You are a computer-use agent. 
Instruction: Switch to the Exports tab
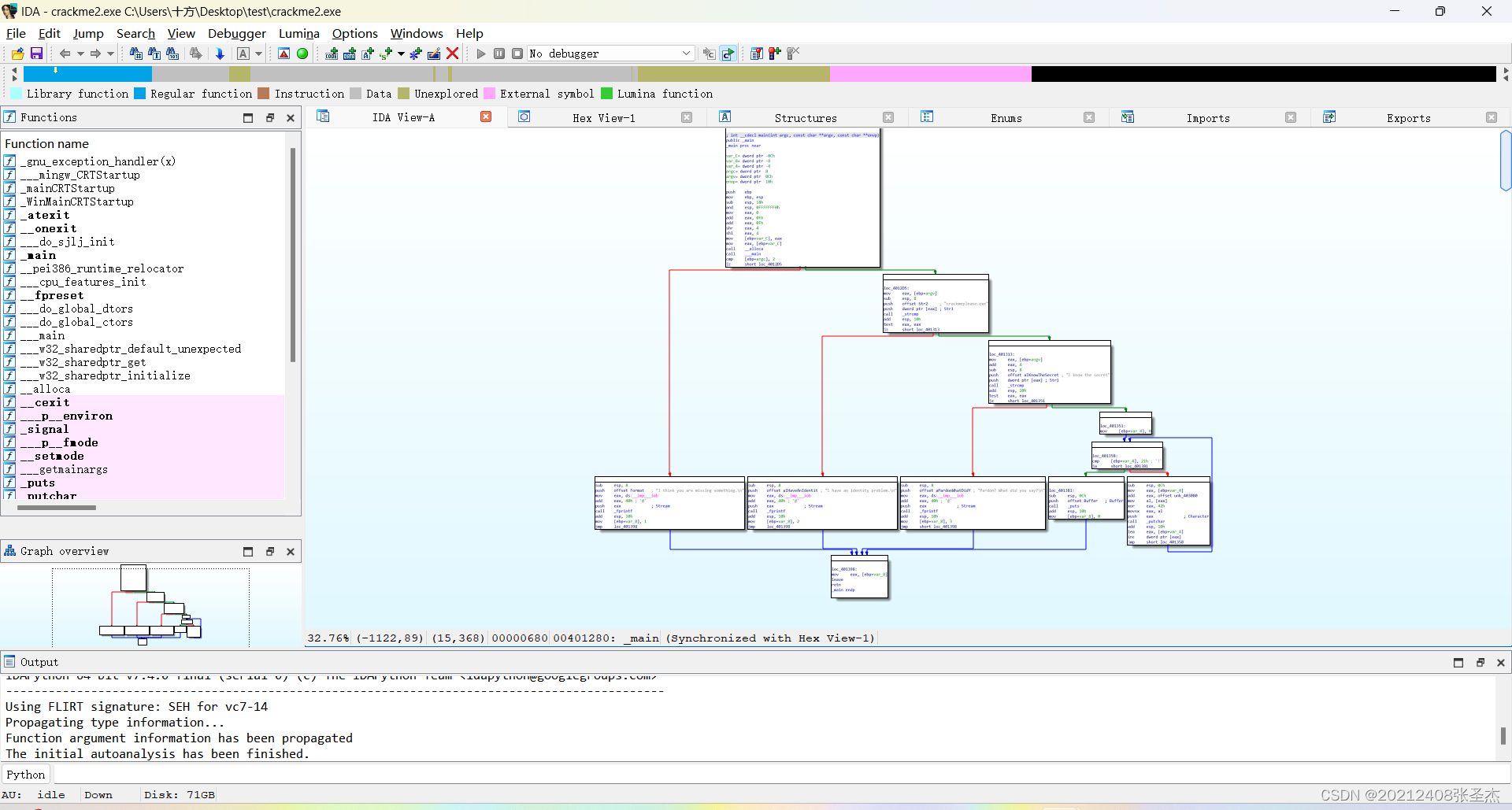pyautogui.click(x=1409, y=117)
